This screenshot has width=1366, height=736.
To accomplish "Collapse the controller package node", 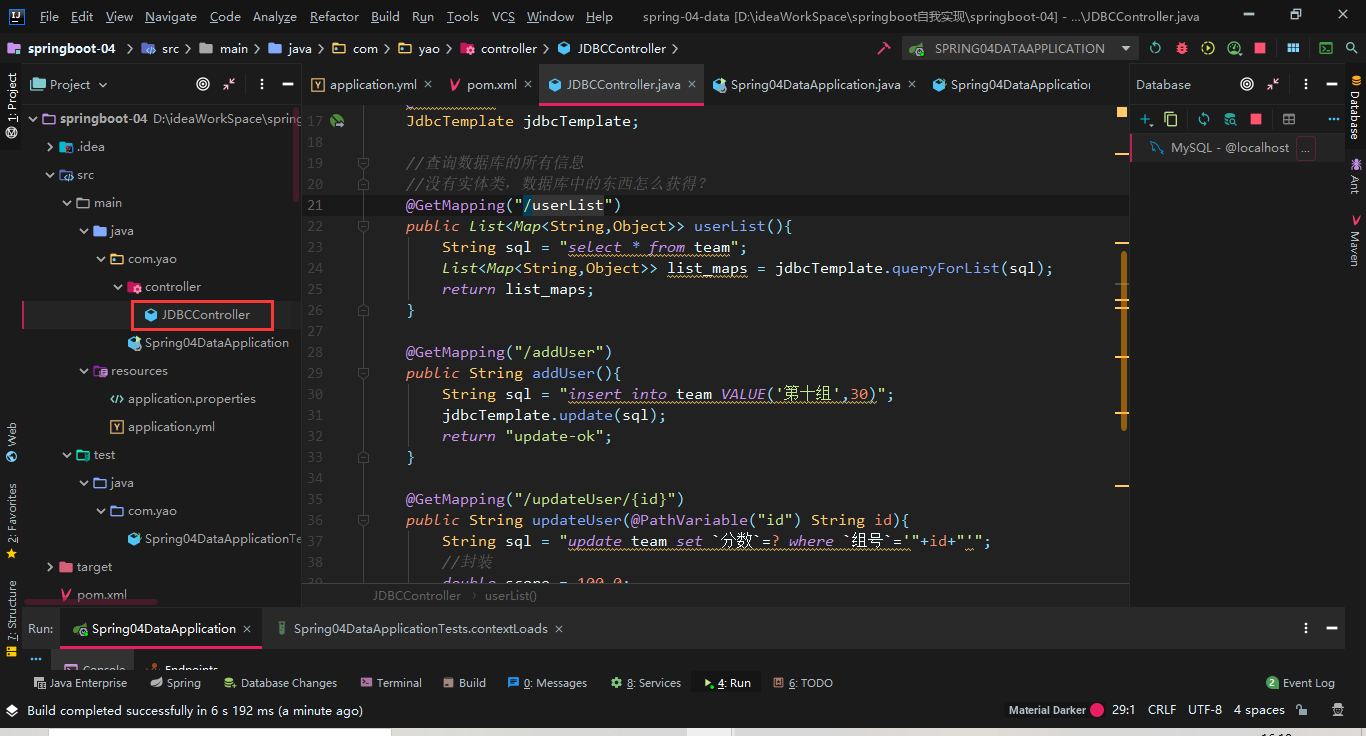I will click(x=118, y=286).
